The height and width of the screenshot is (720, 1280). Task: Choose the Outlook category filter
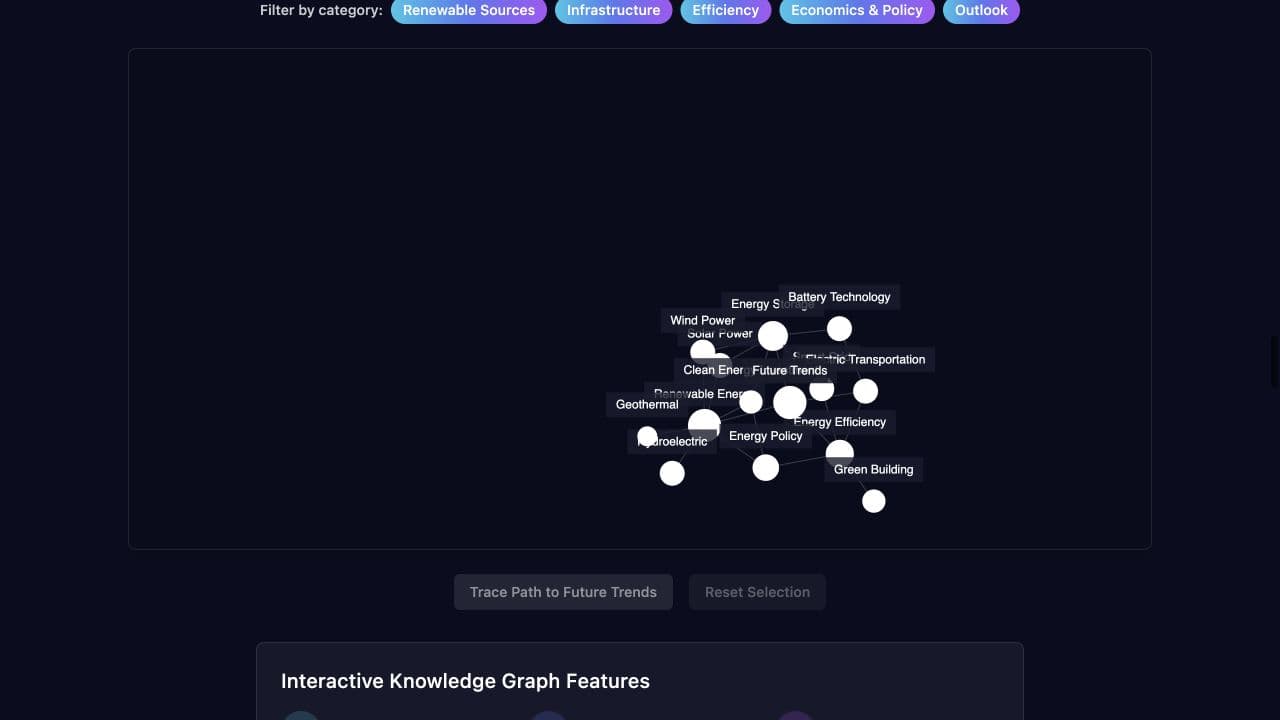click(981, 10)
